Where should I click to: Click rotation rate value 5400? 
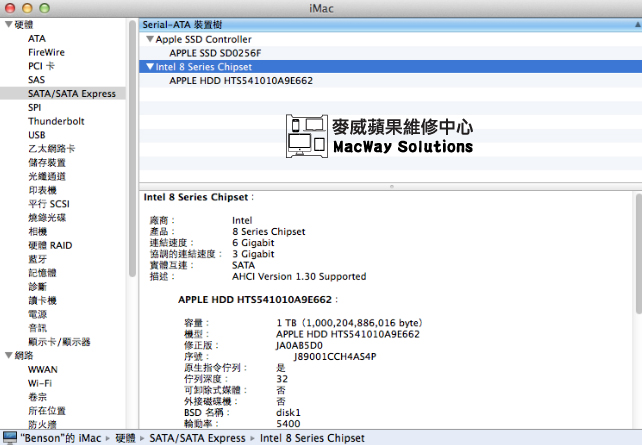pyautogui.click(x=288, y=424)
